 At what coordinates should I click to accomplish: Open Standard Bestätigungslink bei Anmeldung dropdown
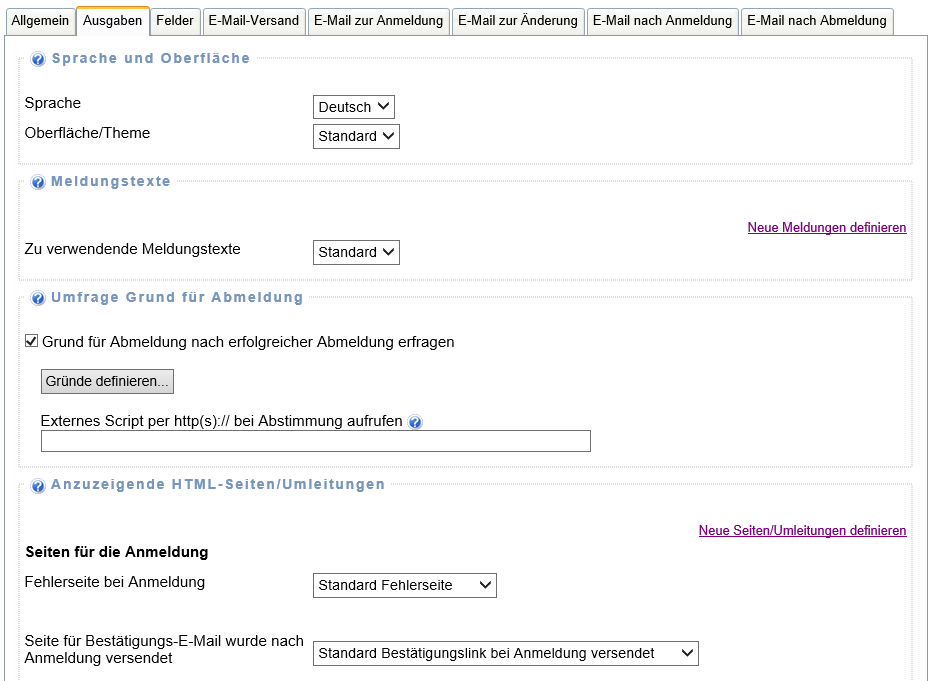[x=505, y=653]
